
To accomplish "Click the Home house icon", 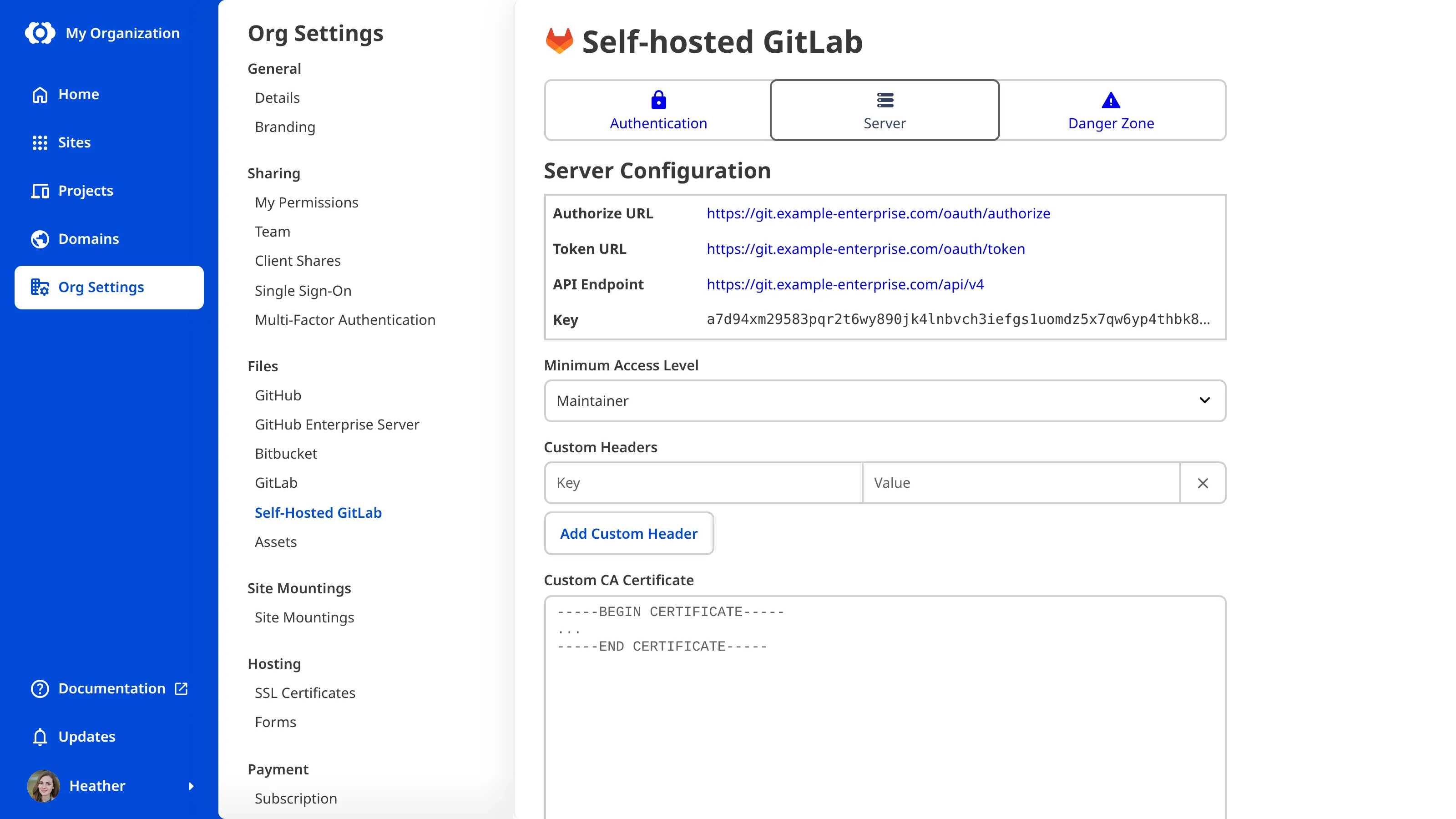I will (40, 94).
